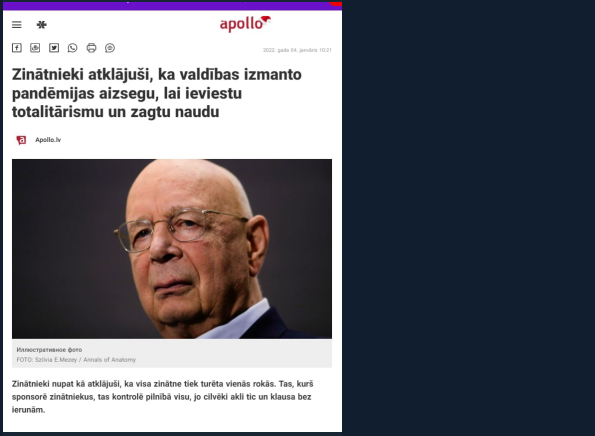Open the hamburger navigation menu
This screenshot has height=436, width=595.
(x=17, y=25)
